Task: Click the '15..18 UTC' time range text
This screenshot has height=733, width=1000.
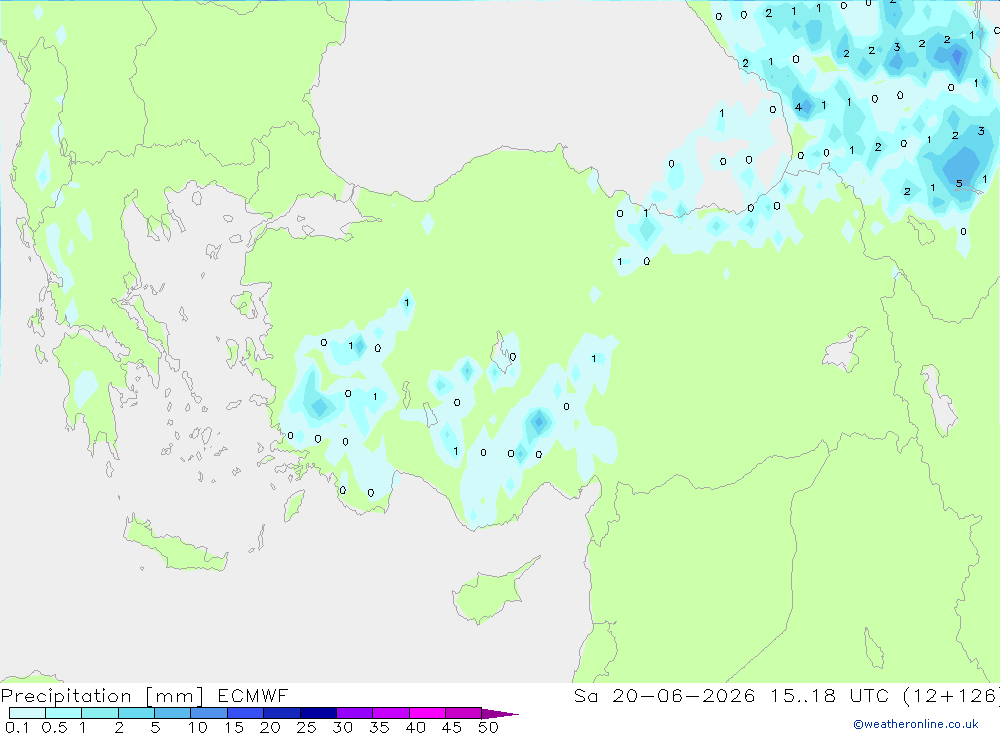Action: click(832, 695)
